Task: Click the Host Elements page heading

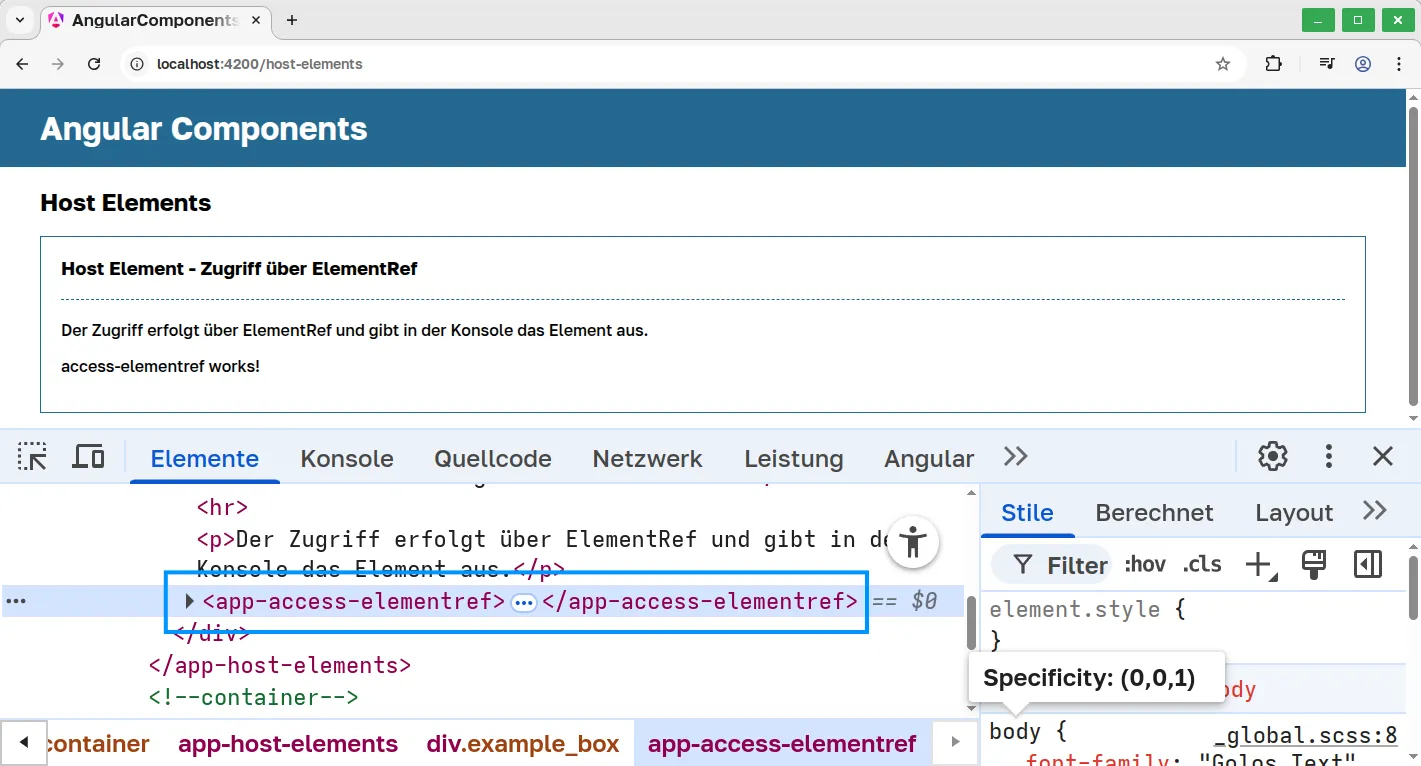Action: [126, 203]
